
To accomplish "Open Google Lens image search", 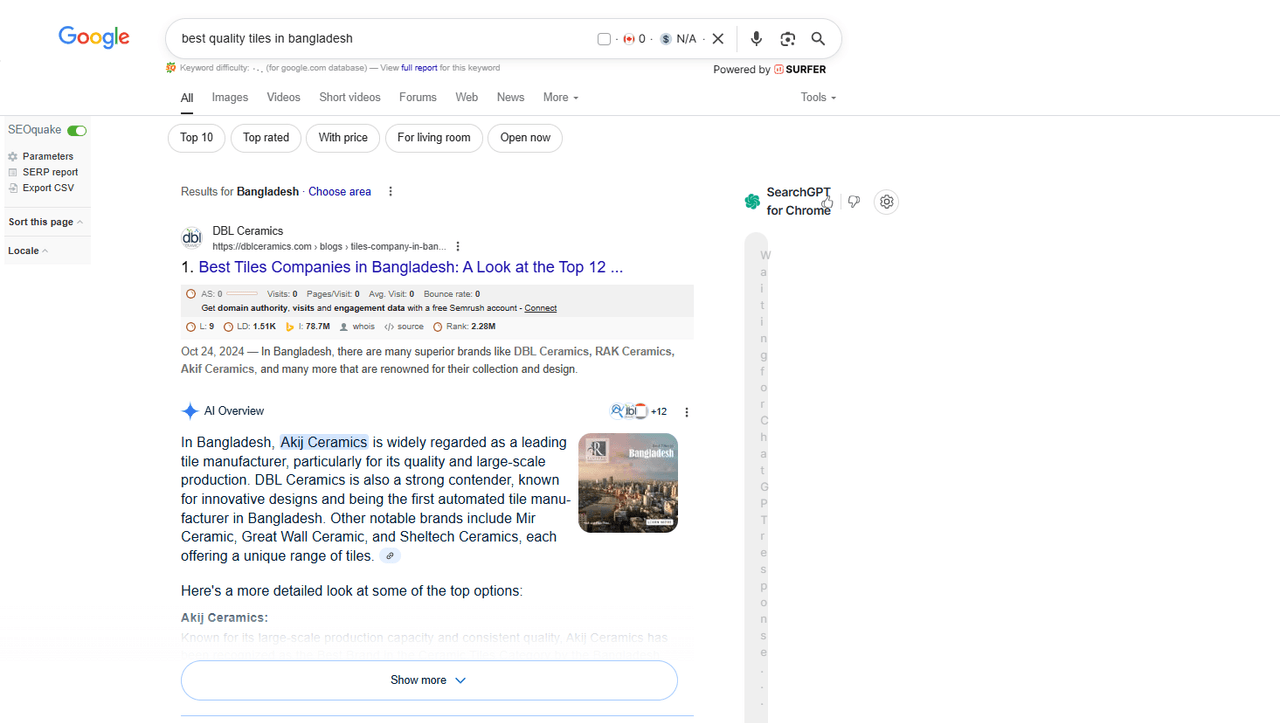I will pos(788,39).
